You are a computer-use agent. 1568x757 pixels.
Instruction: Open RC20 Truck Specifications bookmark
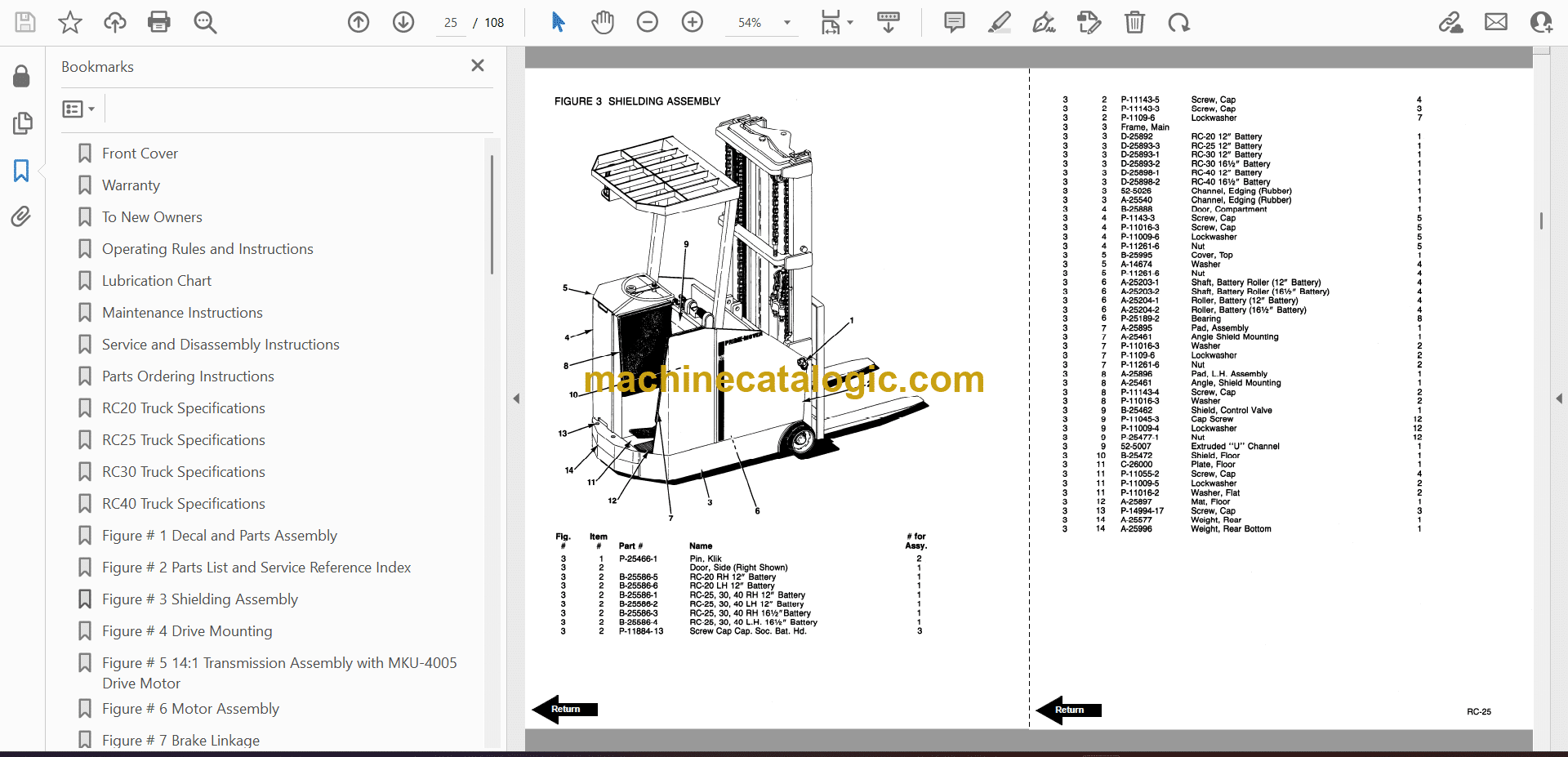[x=183, y=408]
